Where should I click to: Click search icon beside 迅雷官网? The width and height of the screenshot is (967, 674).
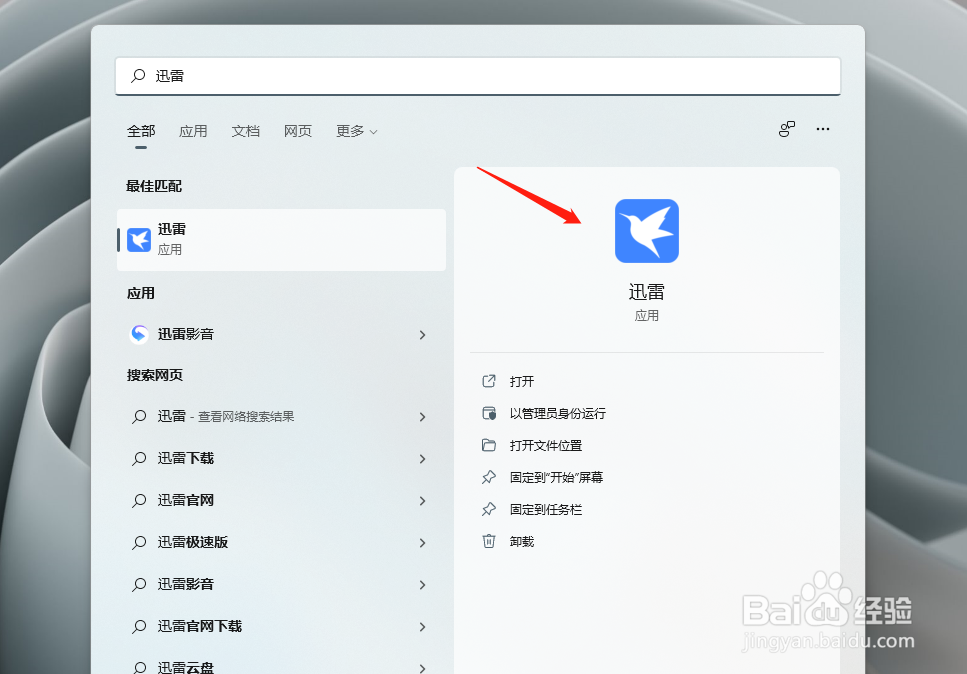click(x=139, y=501)
